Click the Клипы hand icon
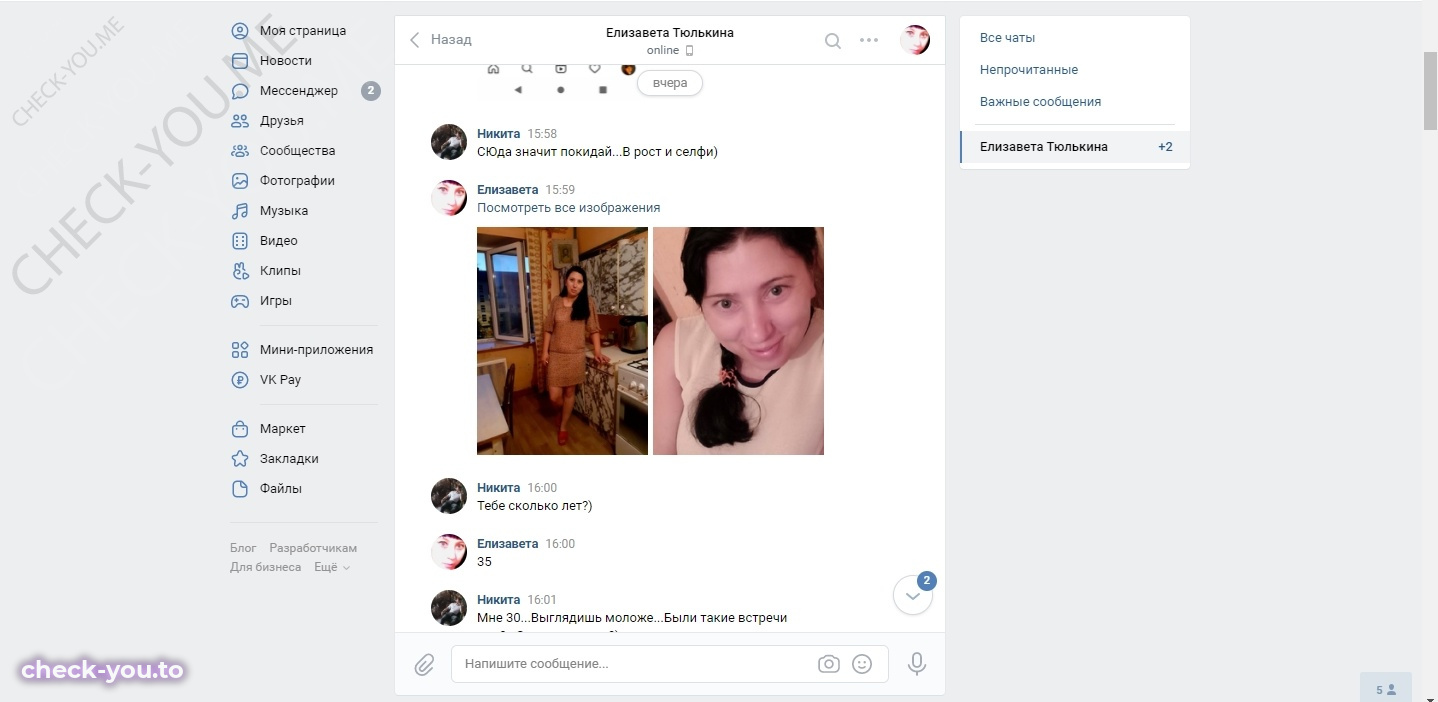The width and height of the screenshot is (1438, 702). pyautogui.click(x=240, y=271)
